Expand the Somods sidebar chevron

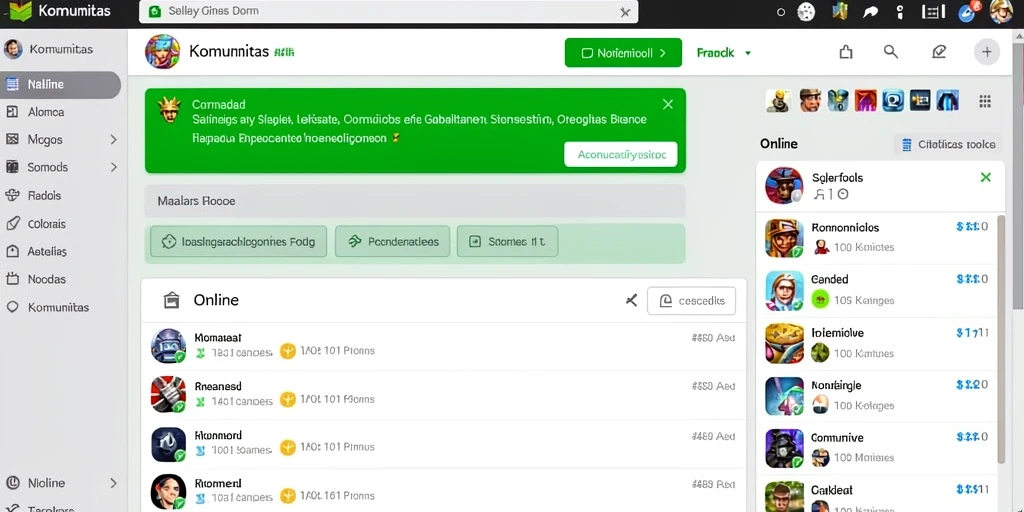[x=113, y=167]
